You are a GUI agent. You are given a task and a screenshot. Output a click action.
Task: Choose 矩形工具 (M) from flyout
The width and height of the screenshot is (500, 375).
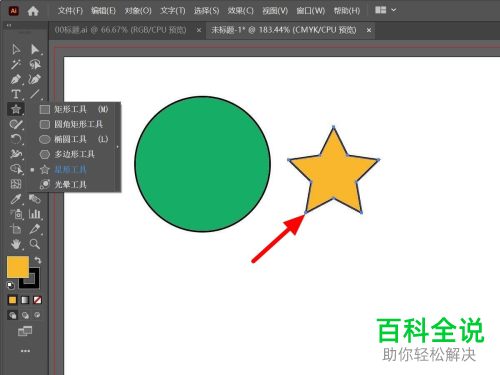pos(74,109)
